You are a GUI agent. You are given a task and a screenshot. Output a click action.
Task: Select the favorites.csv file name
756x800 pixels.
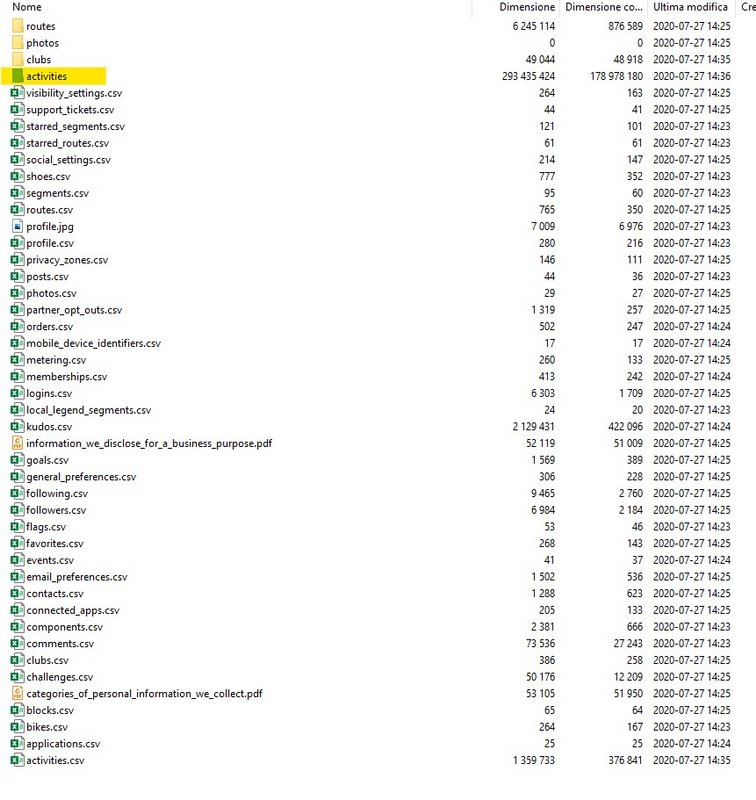click(x=55, y=544)
